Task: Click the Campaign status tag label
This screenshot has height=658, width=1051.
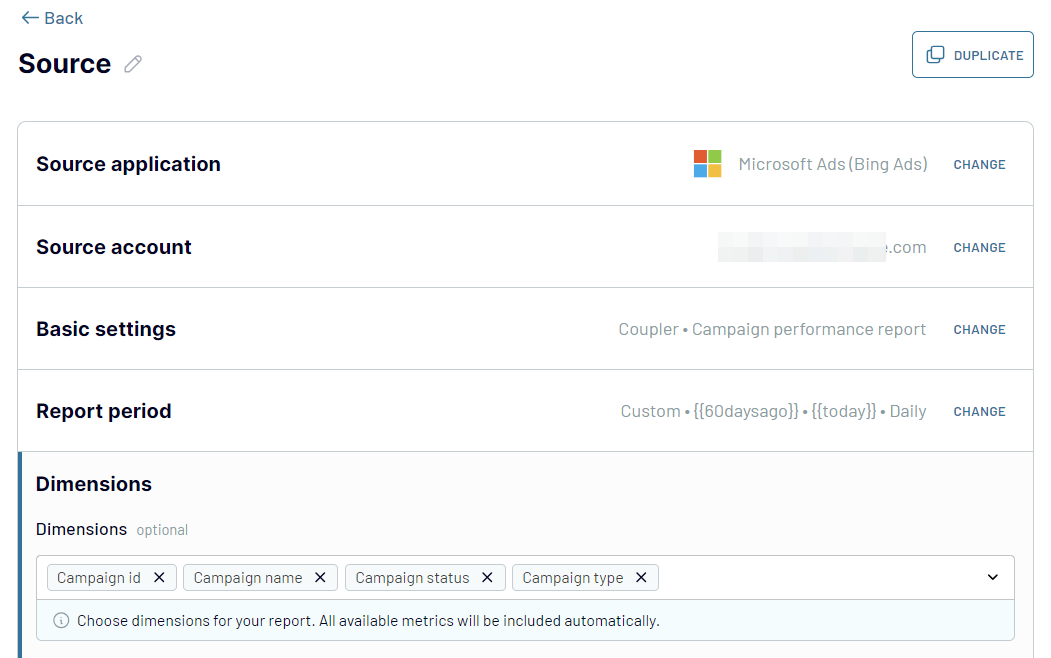Action: click(412, 578)
